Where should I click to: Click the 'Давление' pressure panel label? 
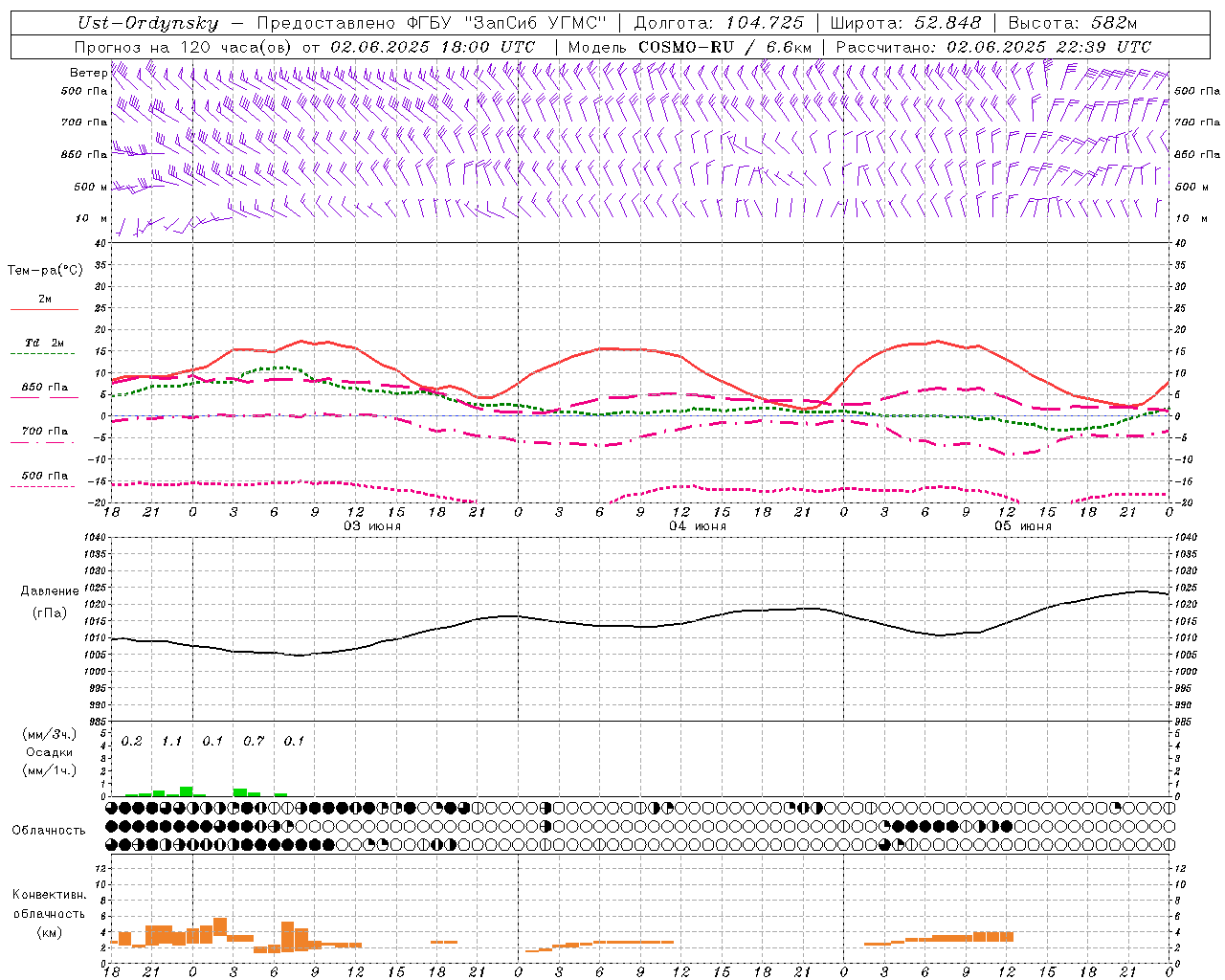pos(50,591)
